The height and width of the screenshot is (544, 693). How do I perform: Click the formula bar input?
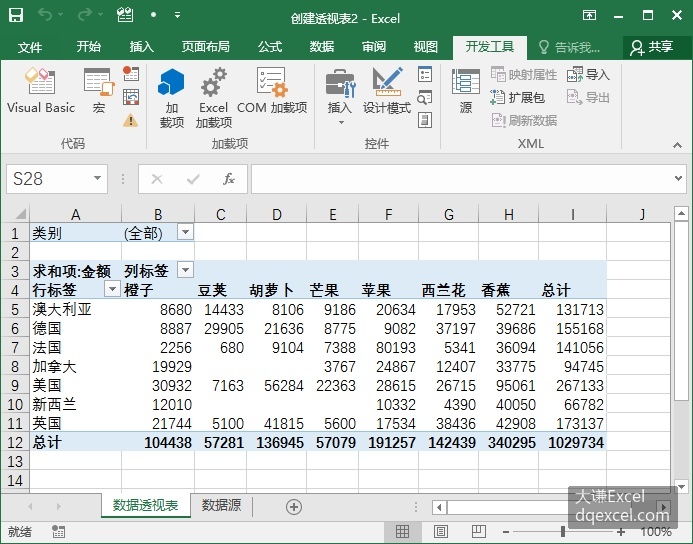pos(462,179)
